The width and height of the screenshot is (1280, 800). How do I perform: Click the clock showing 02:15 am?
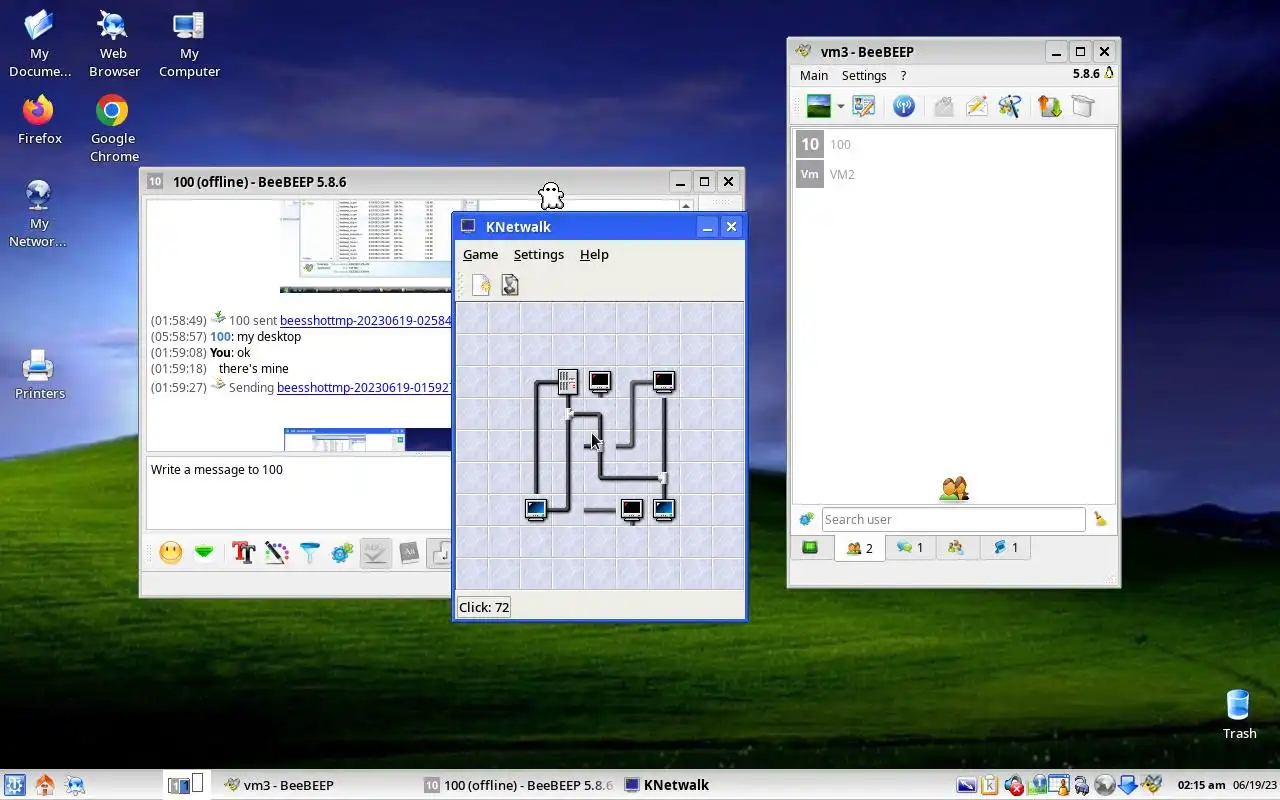1202,785
